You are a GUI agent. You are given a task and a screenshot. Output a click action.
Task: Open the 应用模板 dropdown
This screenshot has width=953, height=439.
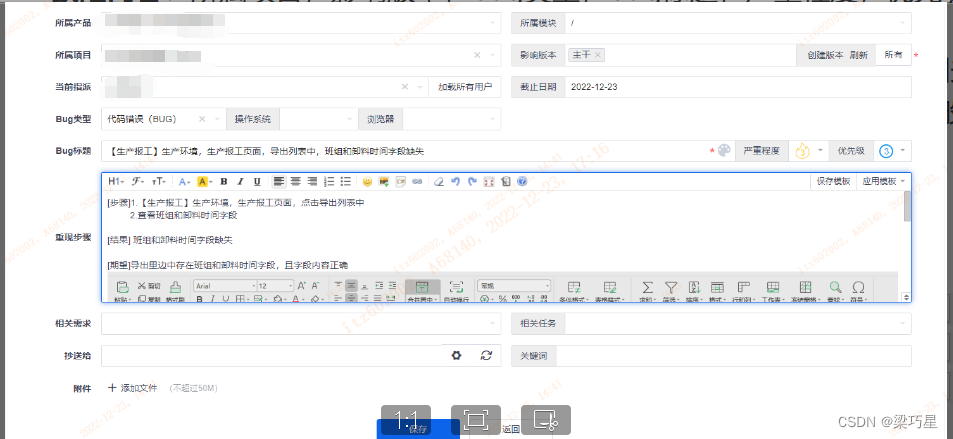[884, 181]
